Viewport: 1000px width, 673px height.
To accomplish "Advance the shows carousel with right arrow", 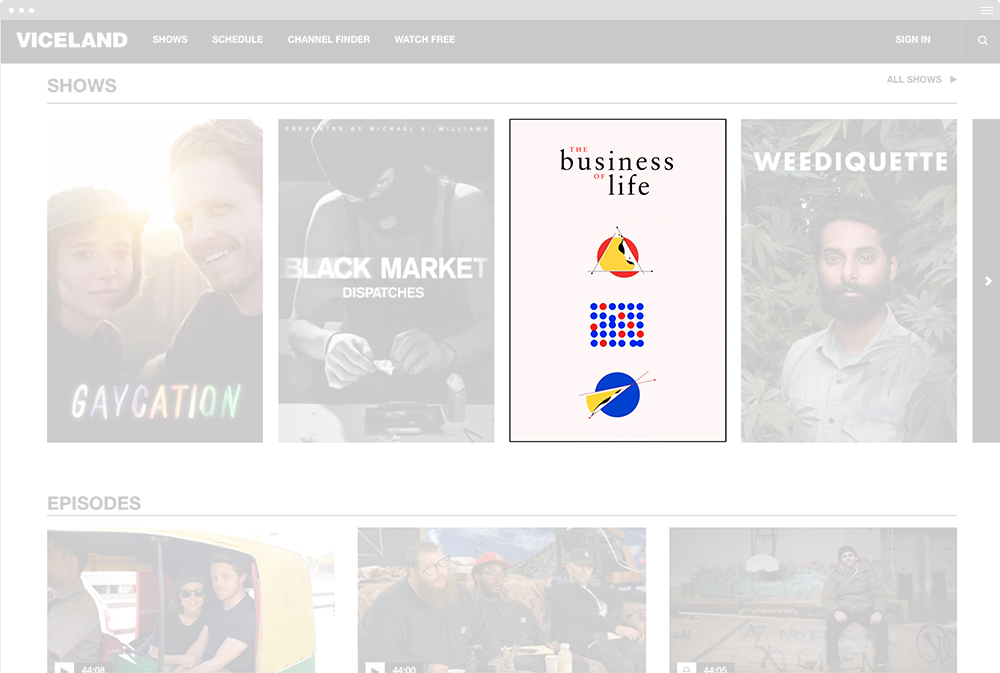I will (988, 281).
